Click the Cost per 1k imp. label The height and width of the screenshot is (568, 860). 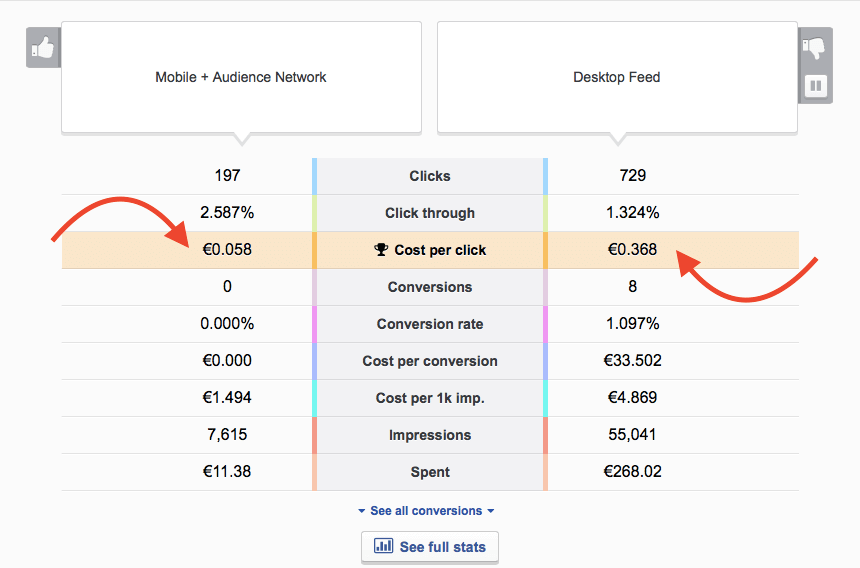point(430,398)
